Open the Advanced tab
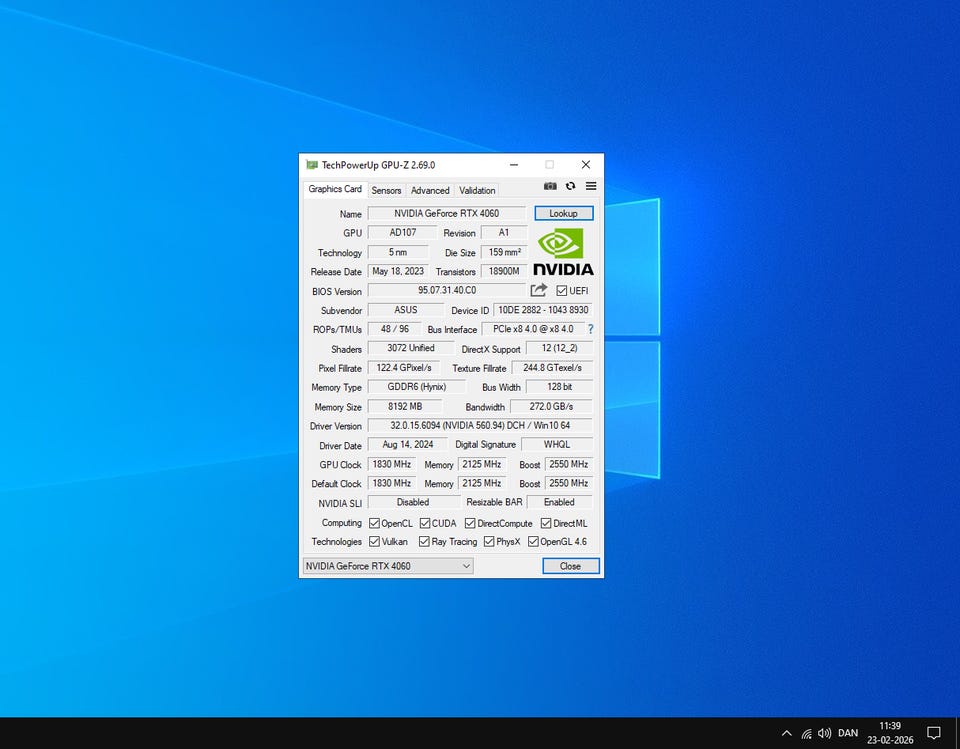The height and width of the screenshot is (749, 960). 430,190
